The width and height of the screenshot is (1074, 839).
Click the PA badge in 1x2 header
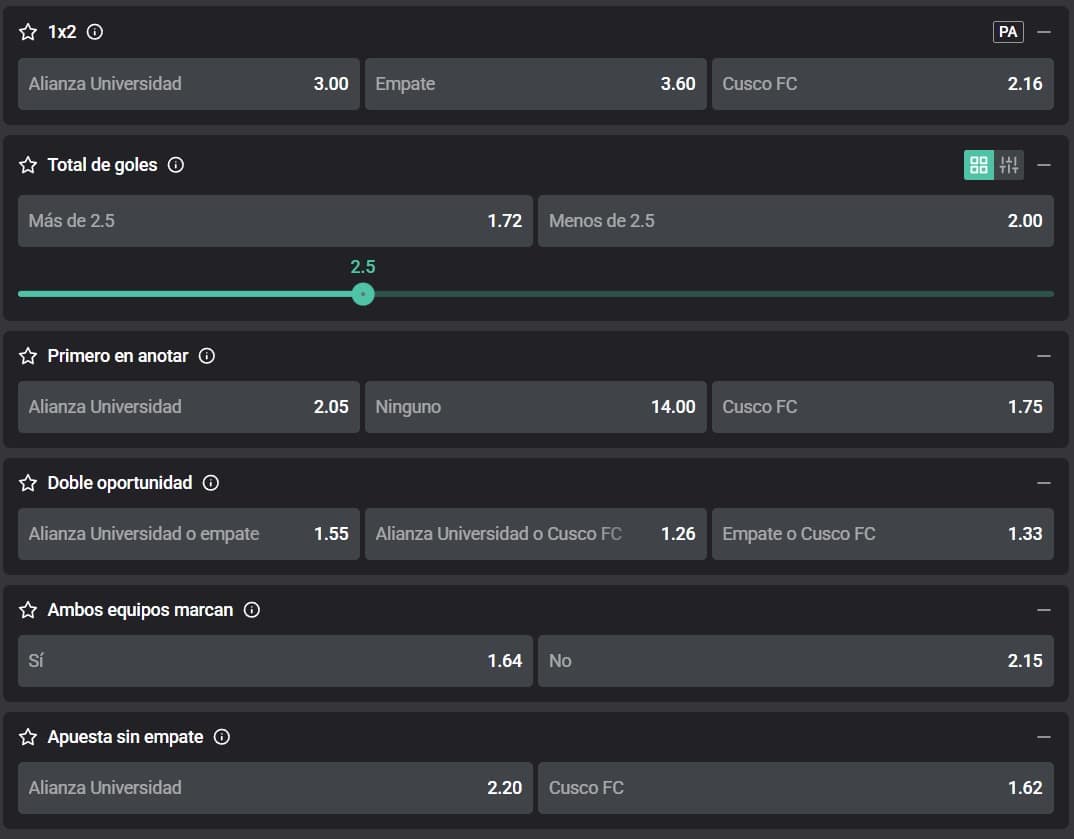coord(1008,32)
